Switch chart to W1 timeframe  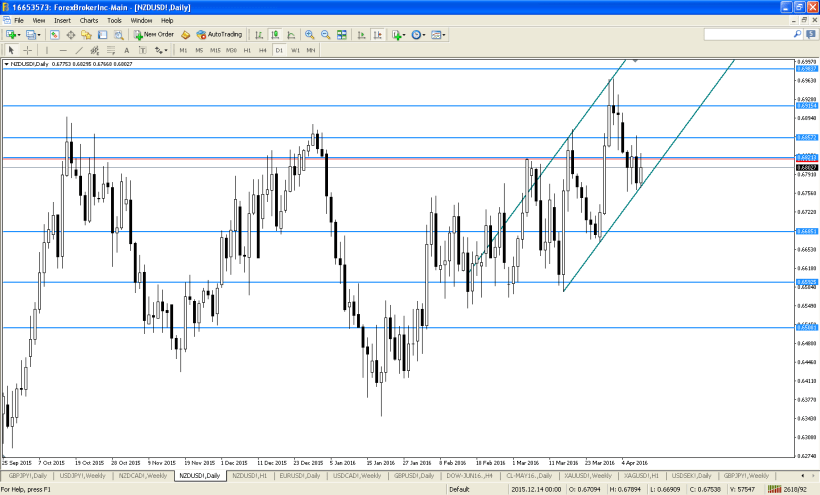295,50
